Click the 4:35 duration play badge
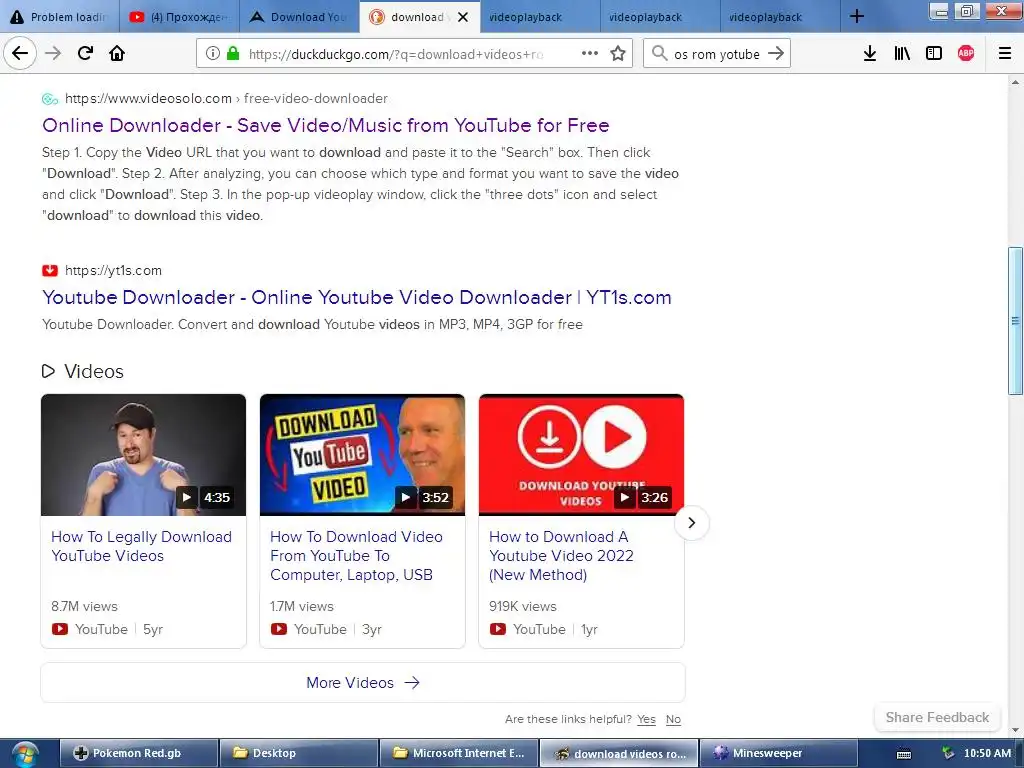Screen dimensions: 1024x768 point(205,497)
